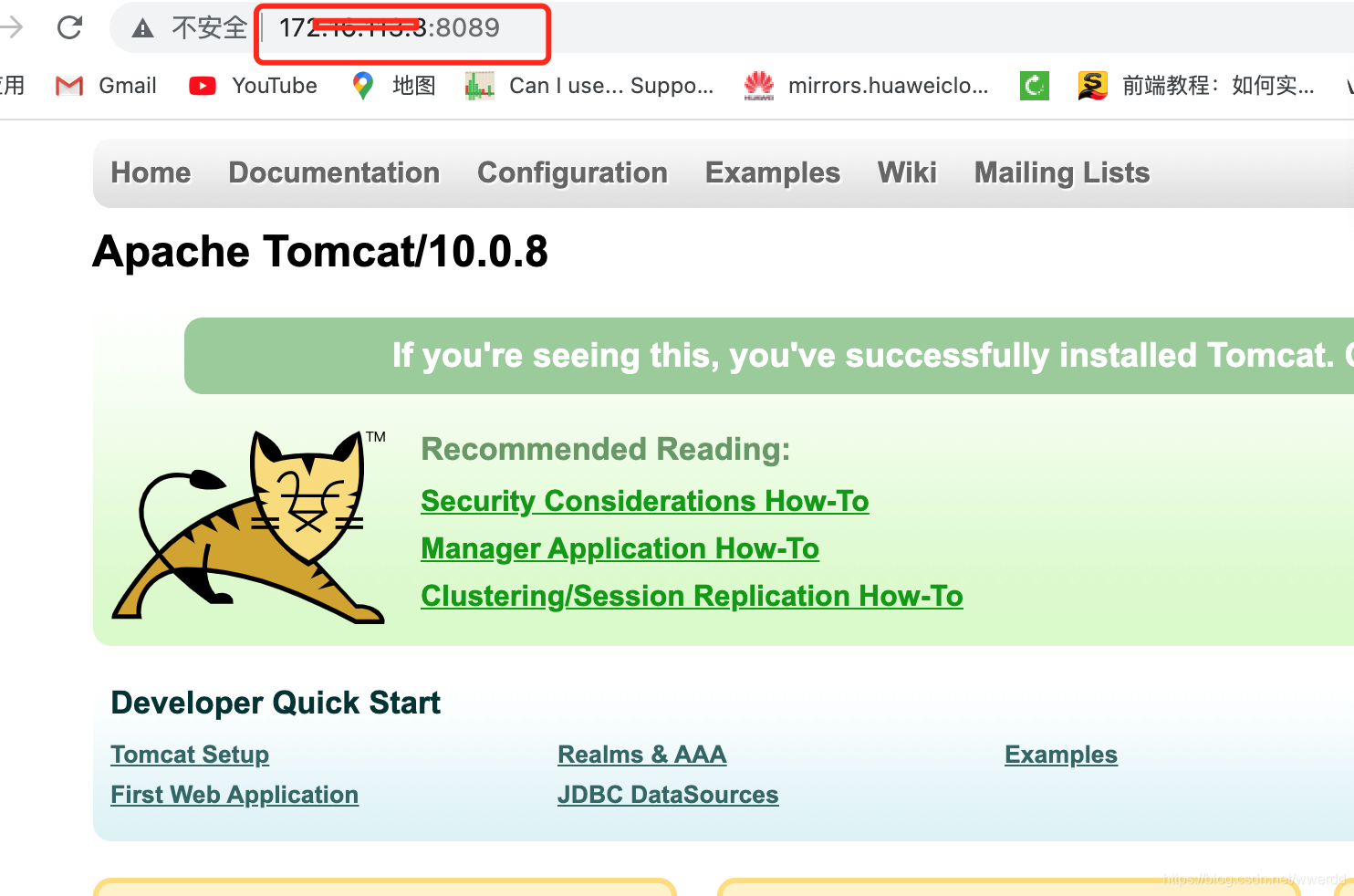Open the 前端教程 bookmark
The width and height of the screenshot is (1354, 896).
point(1196,86)
